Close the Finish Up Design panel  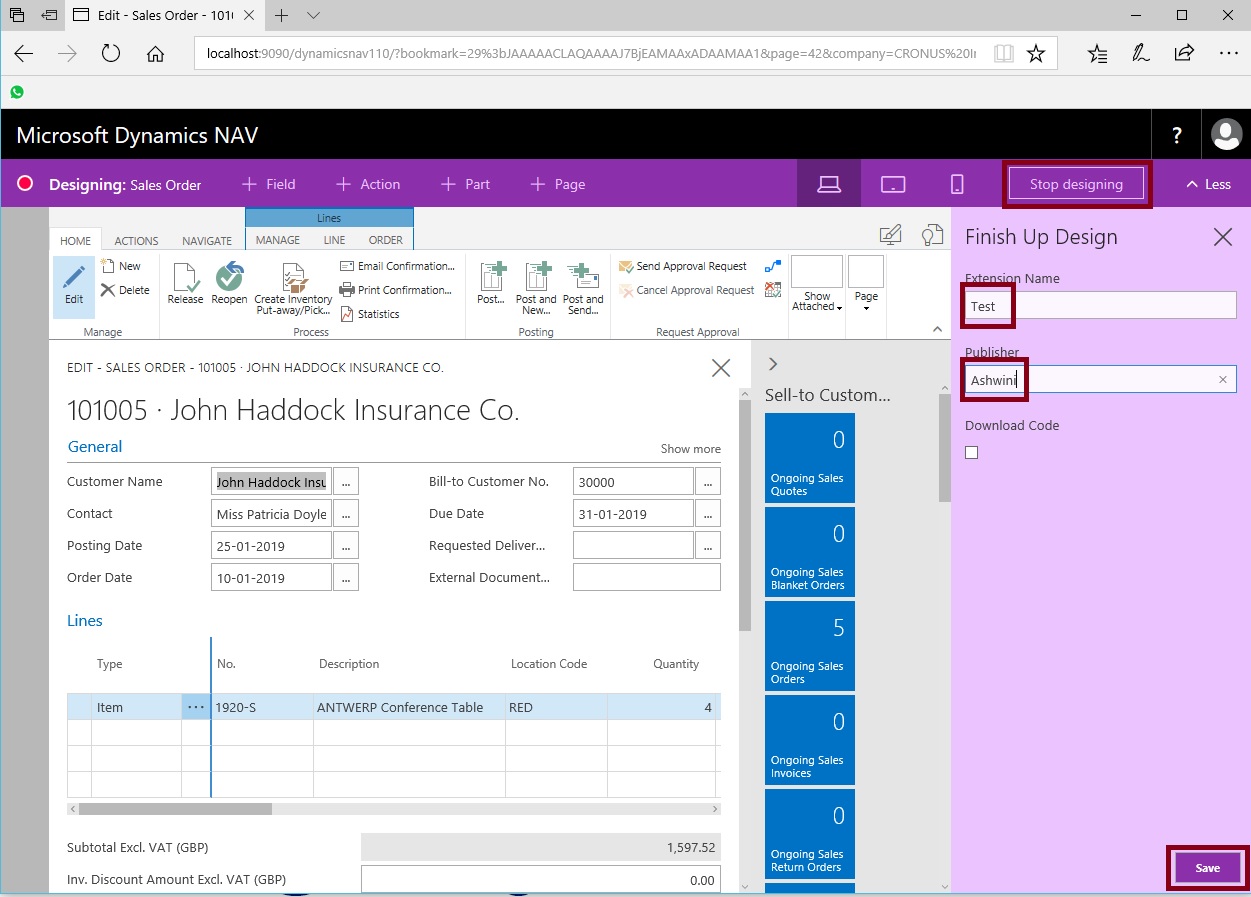click(x=1222, y=237)
